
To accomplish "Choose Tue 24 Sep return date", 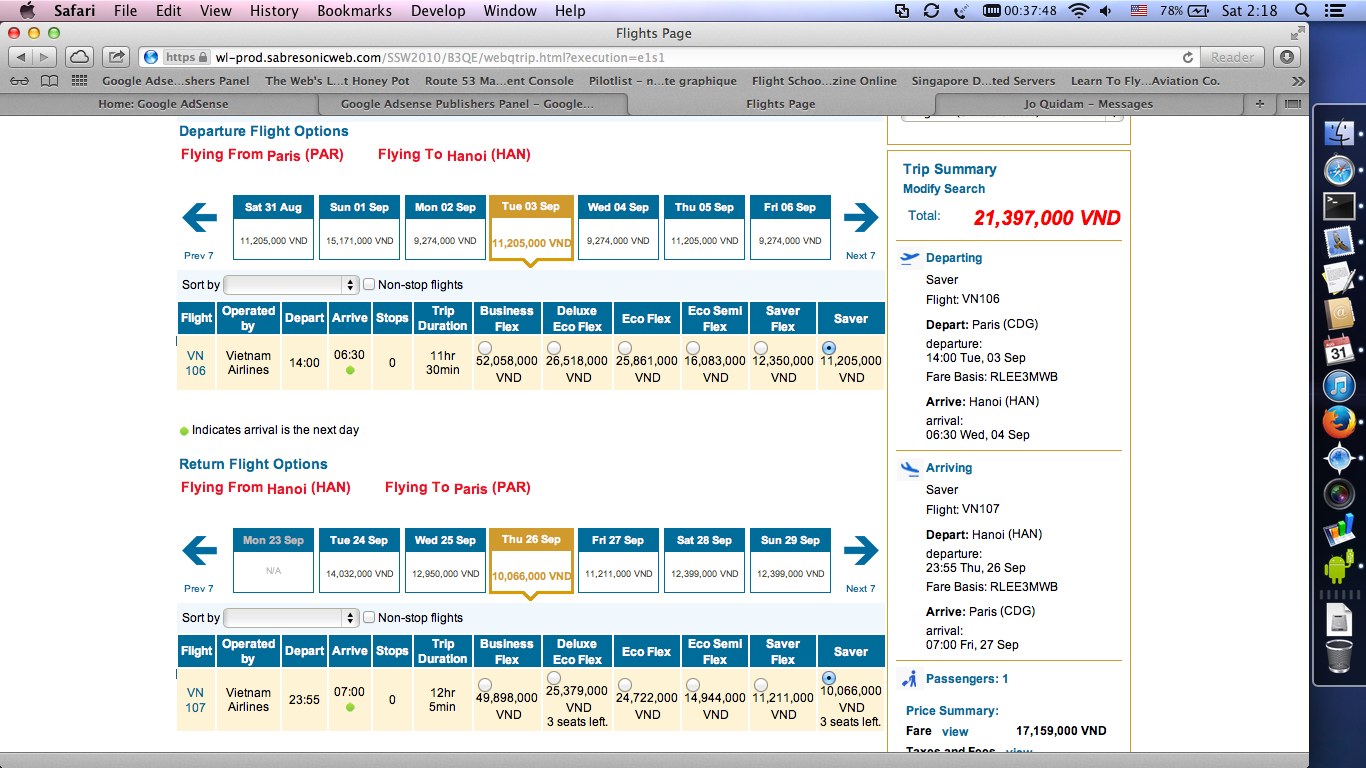I will pos(359,560).
